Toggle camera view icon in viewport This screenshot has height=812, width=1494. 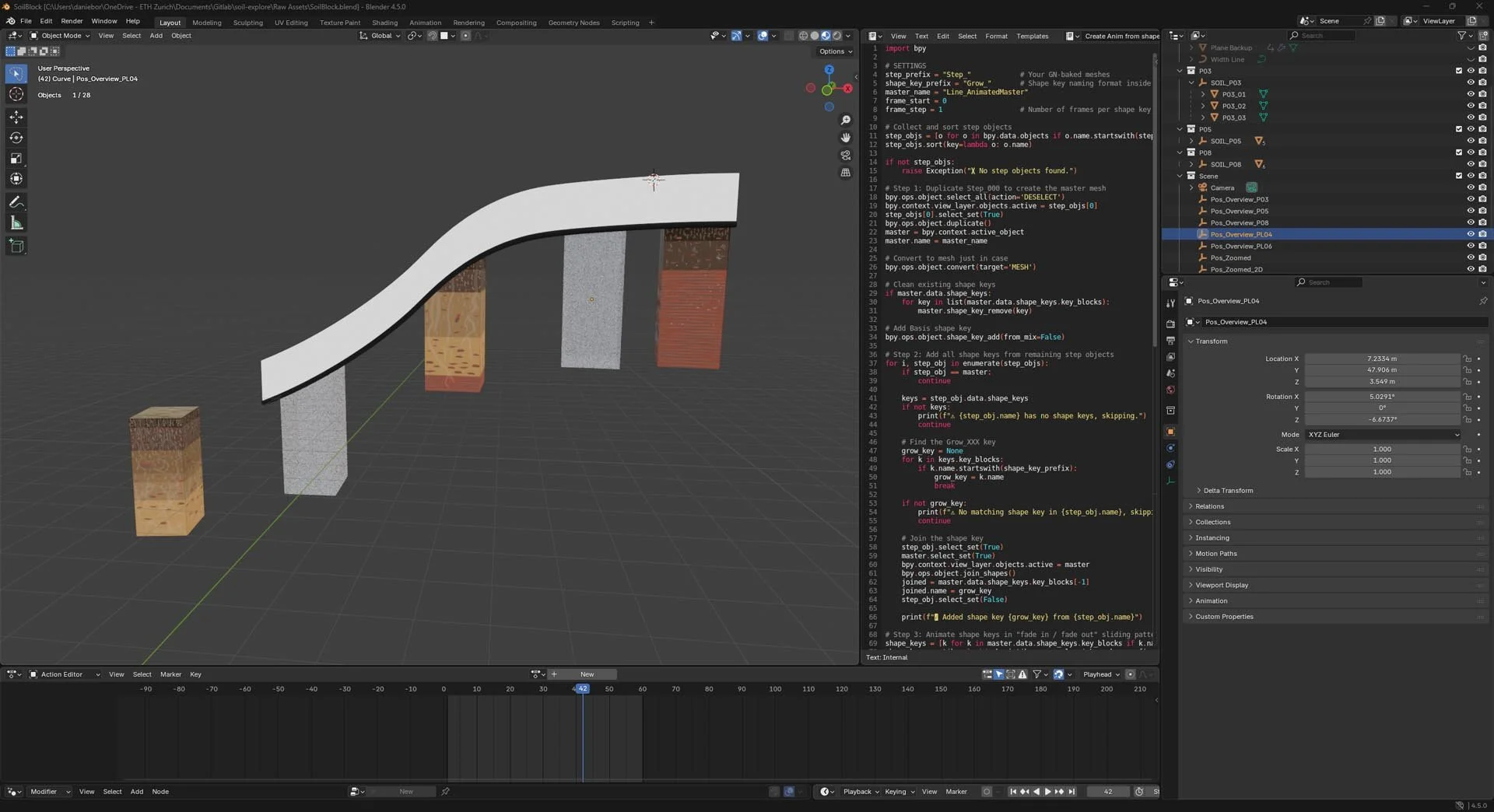846,156
